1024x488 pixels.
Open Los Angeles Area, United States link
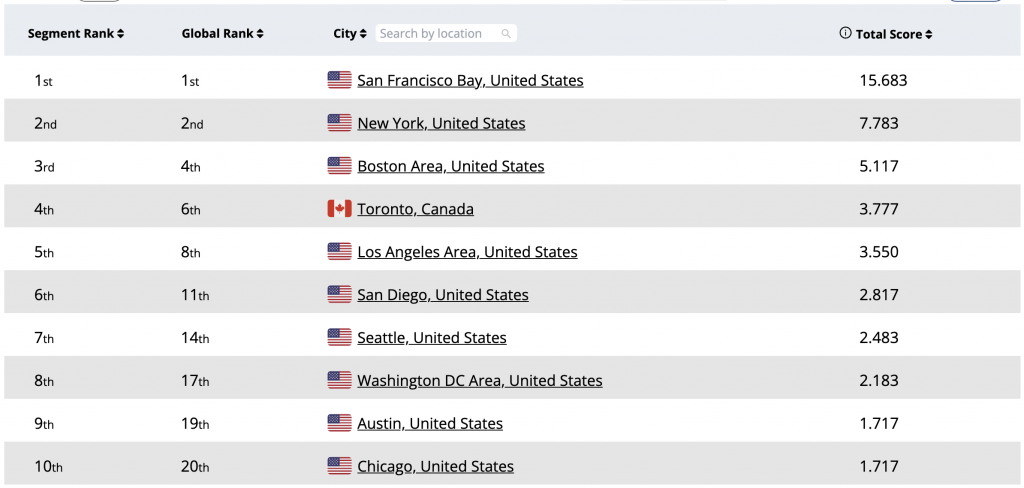467,252
